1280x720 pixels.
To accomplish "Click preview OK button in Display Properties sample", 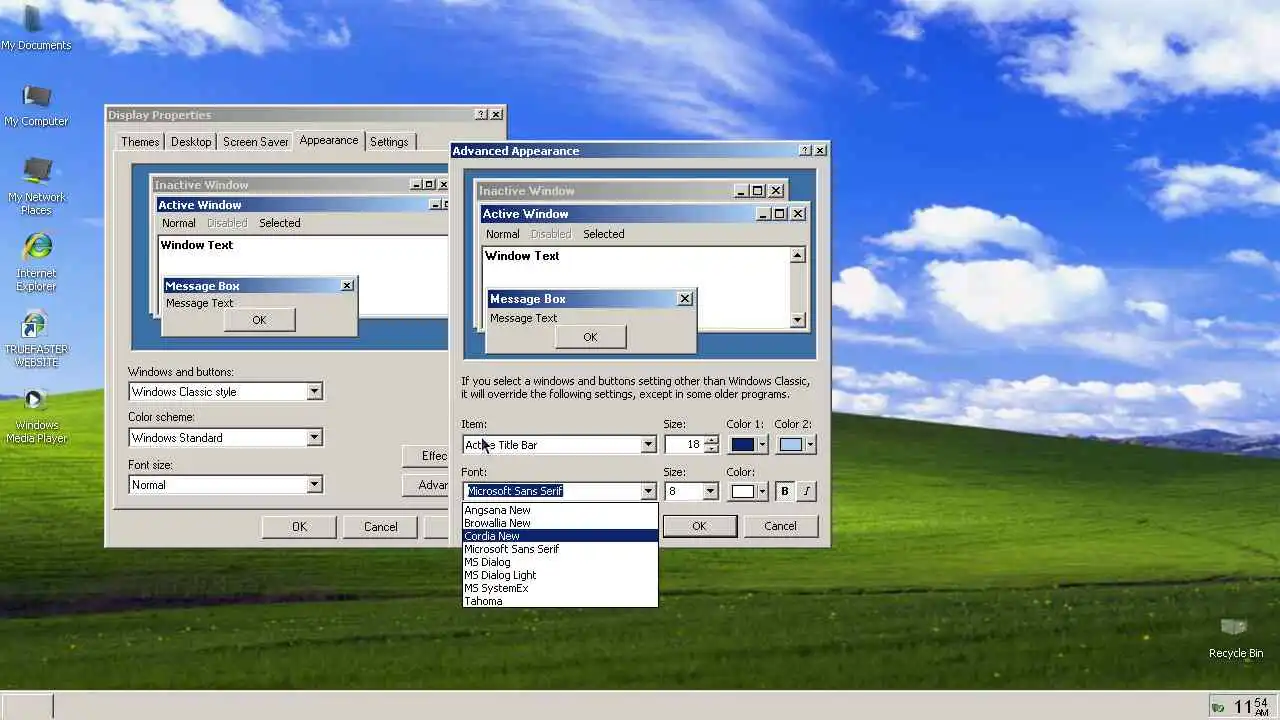I will [259, 320].
